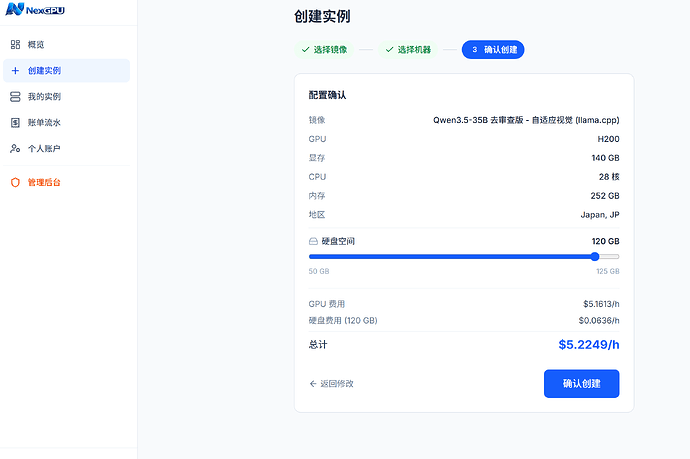Screen dimensions: 690x459
Task: Click the 确认创建 step indicator
Action: (x=493, y=50)
